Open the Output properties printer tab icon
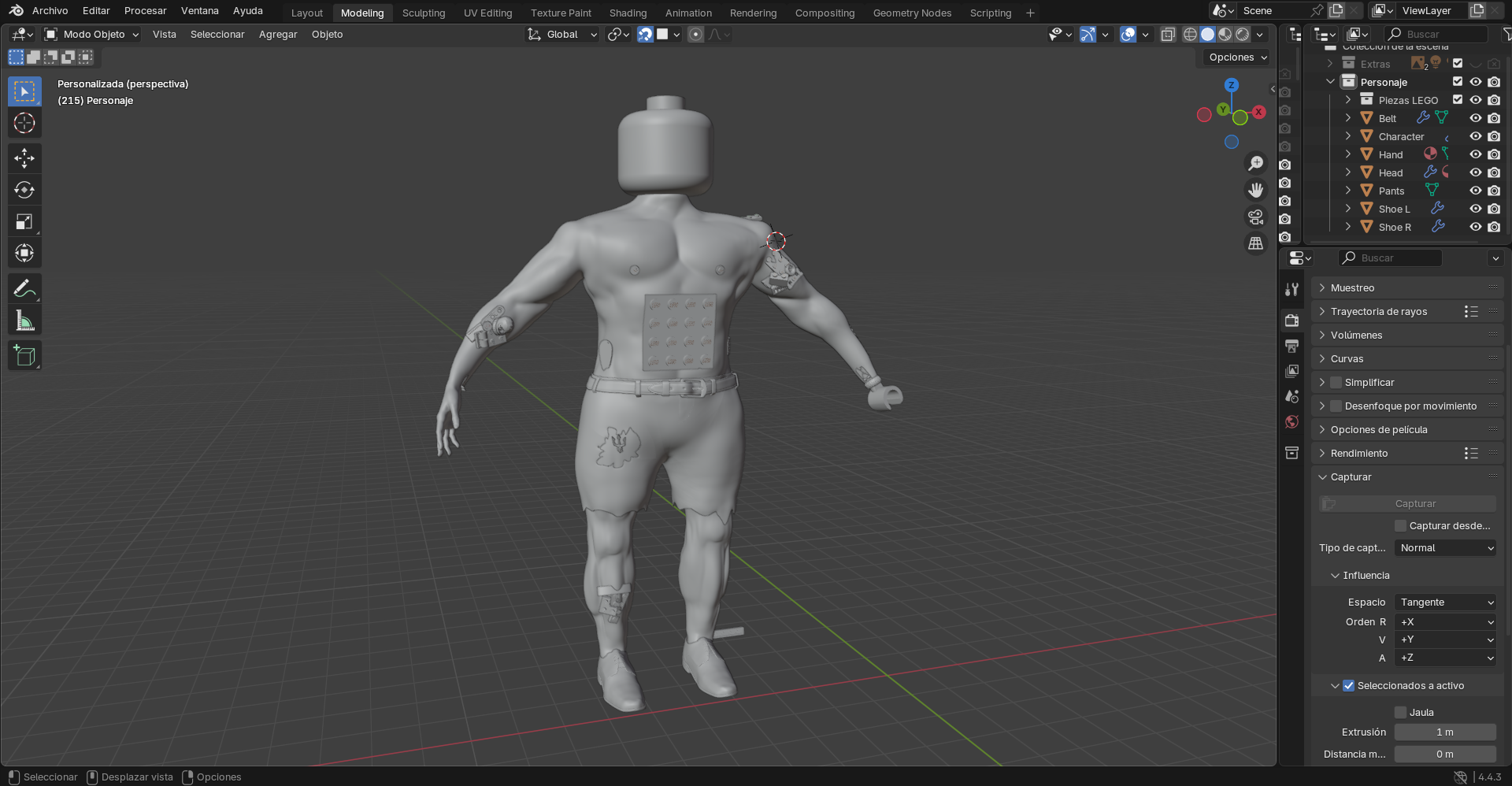This screenshot has width=1512, height=786. (1291, 346)
